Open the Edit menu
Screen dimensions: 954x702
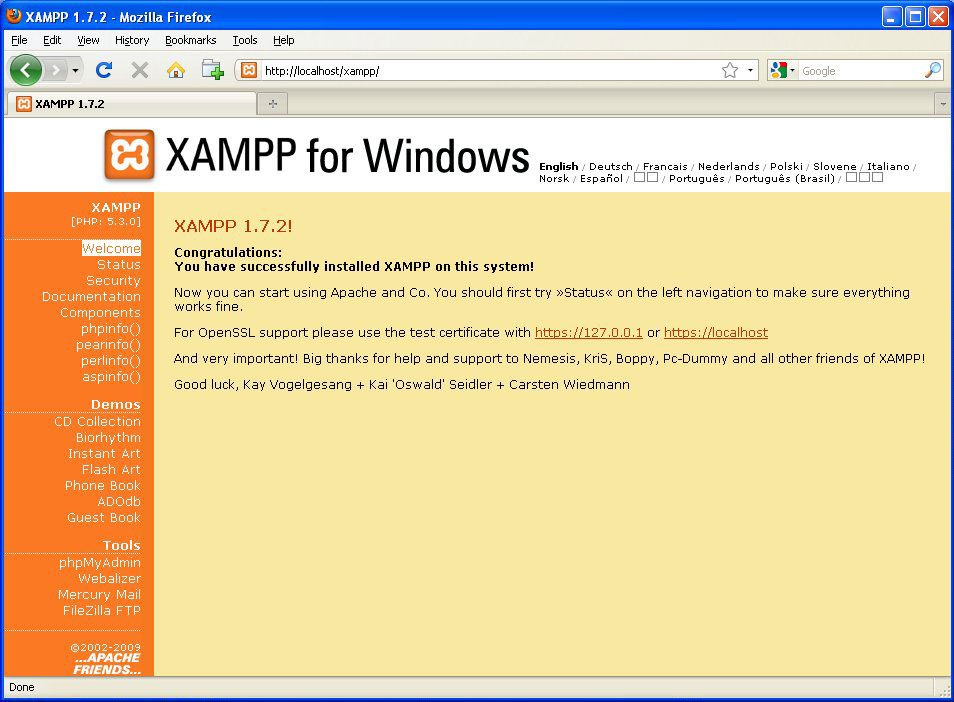[x=52, y=40]
